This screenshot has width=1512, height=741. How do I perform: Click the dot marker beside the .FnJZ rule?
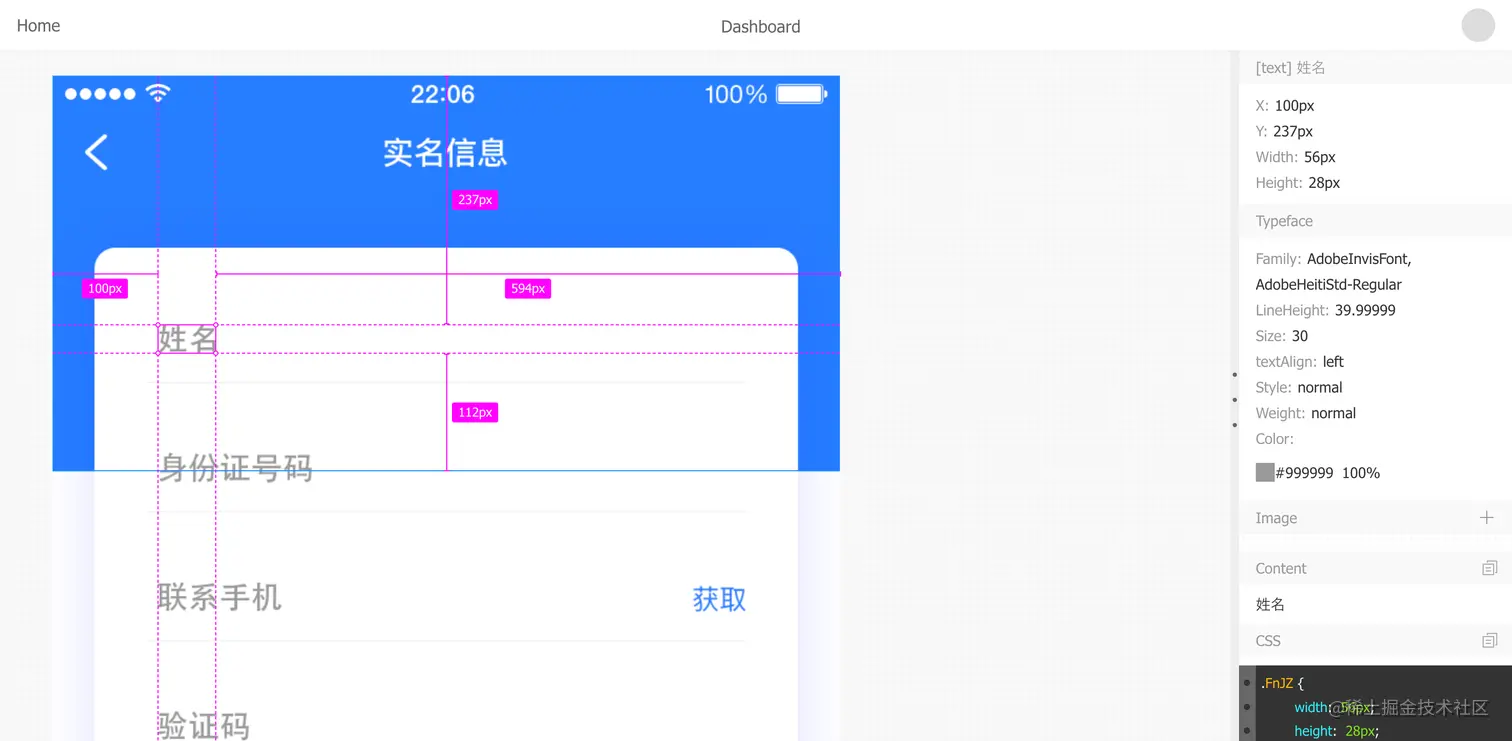pos(1246,683)
